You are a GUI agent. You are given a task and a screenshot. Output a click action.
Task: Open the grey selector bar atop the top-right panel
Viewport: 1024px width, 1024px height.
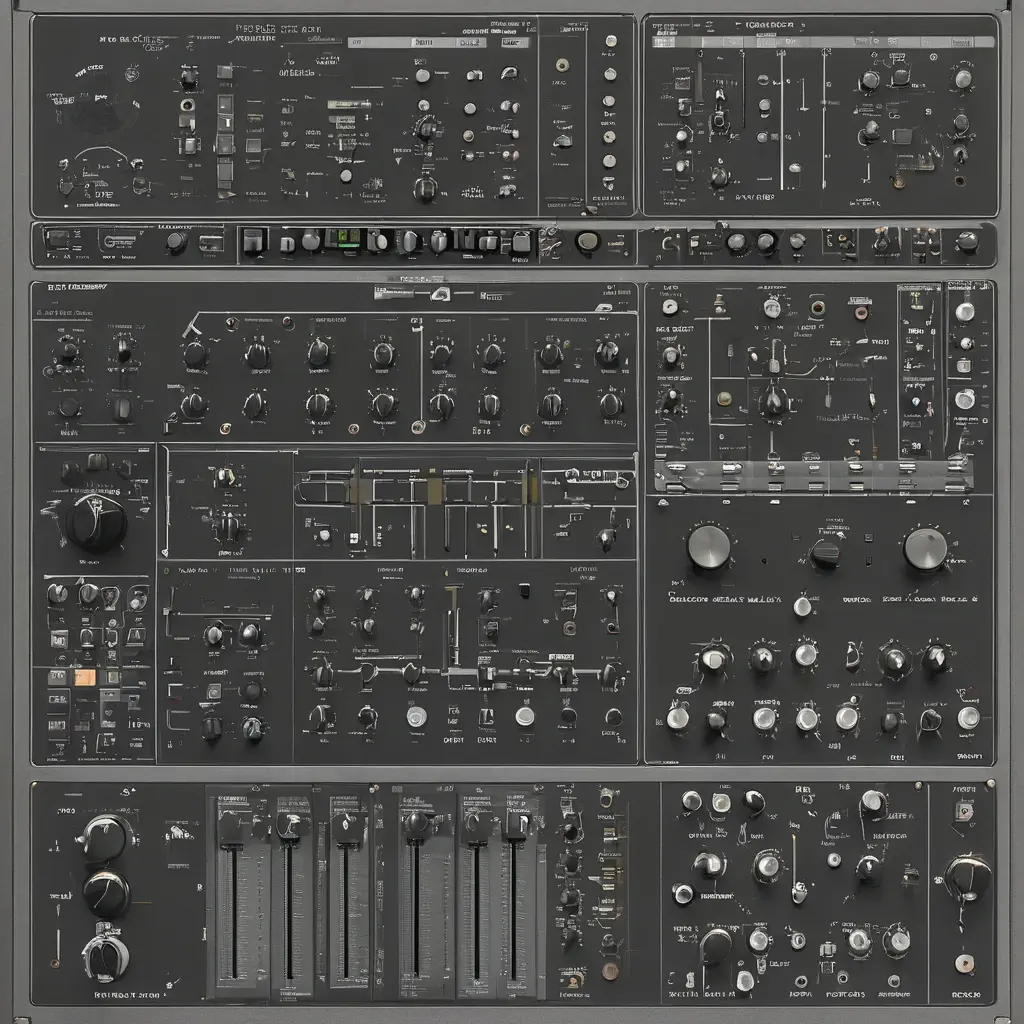click(823, 42)
